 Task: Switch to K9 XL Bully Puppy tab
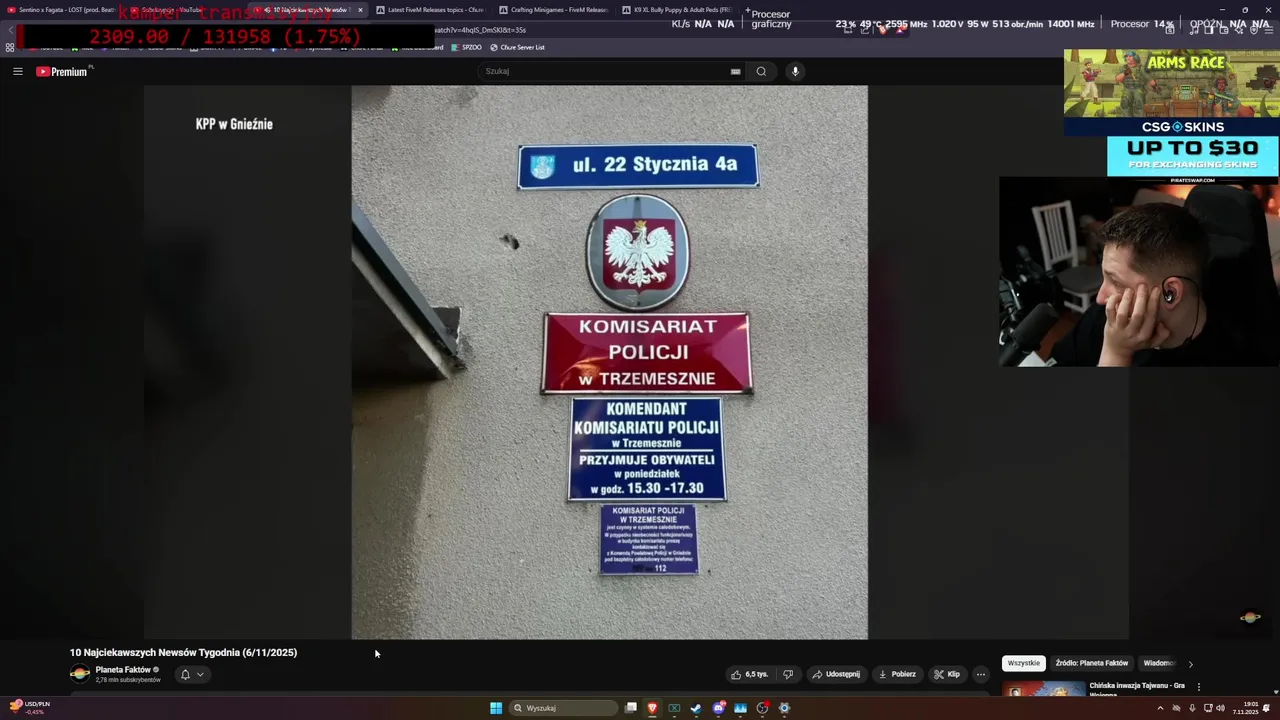676,10
